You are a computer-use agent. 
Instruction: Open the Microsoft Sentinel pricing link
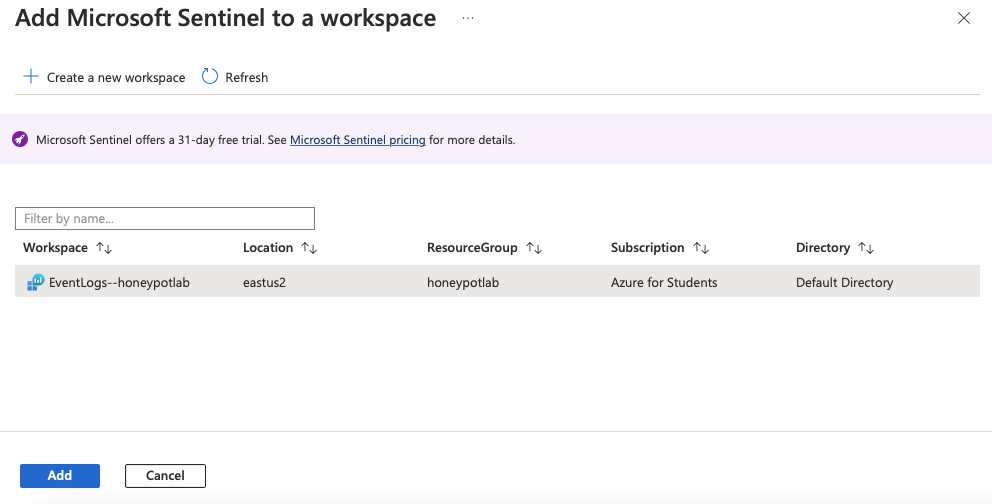click(357, 140)
